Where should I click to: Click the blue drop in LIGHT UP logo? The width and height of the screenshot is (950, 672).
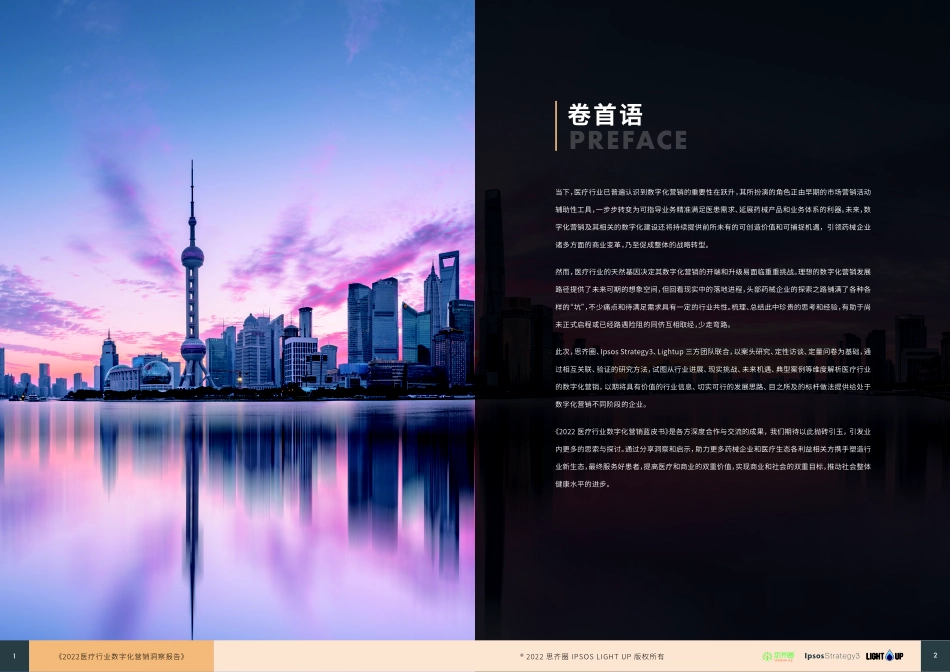[x=888, y=655]
